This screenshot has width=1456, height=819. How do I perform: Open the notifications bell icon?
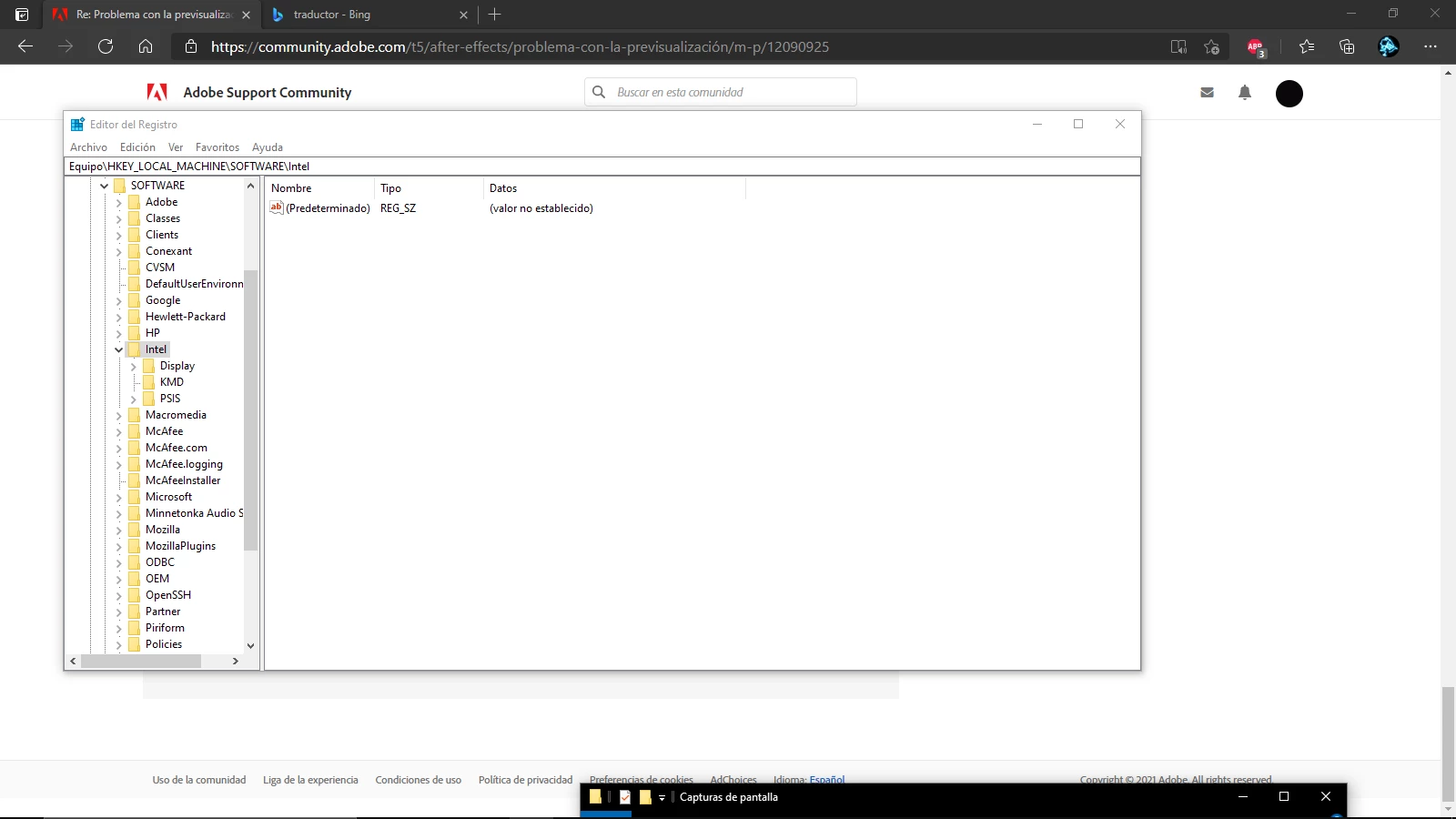1245,92
